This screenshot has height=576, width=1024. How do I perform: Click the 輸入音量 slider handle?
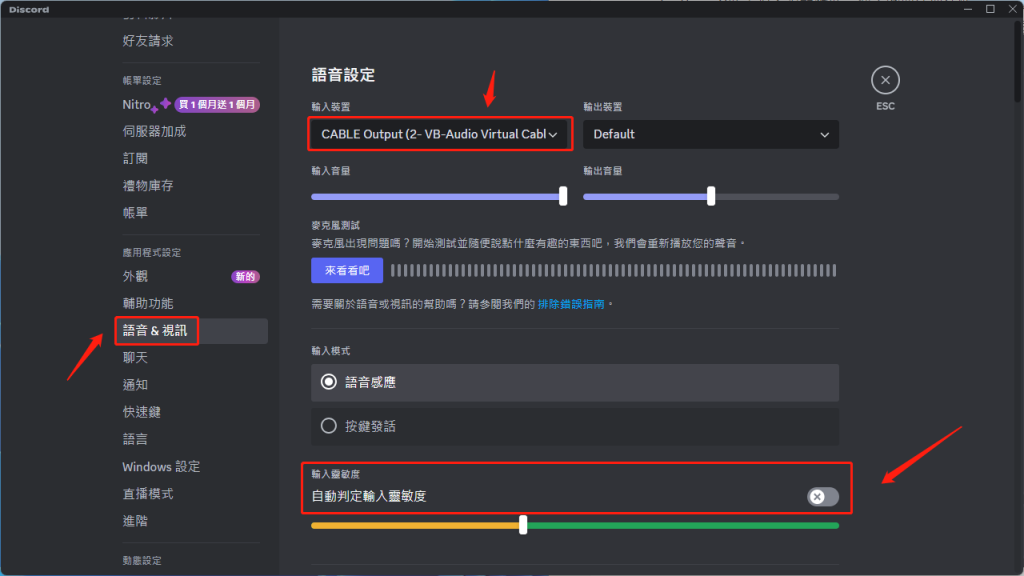pyautogui.click(x=563, y=196)
